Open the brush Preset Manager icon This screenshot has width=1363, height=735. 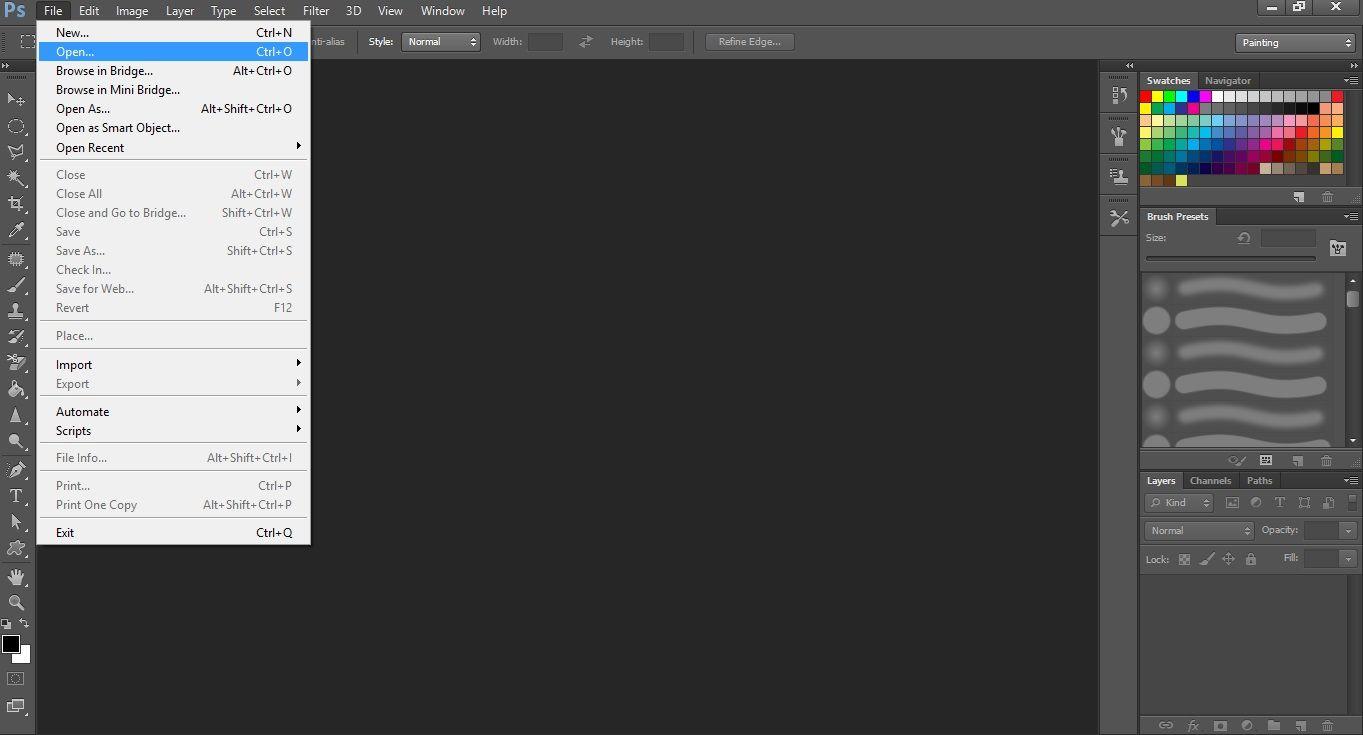click(1266, 460)
